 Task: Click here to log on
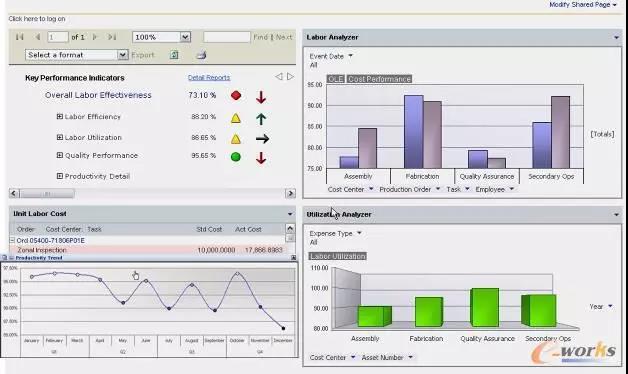pos(37,19)
